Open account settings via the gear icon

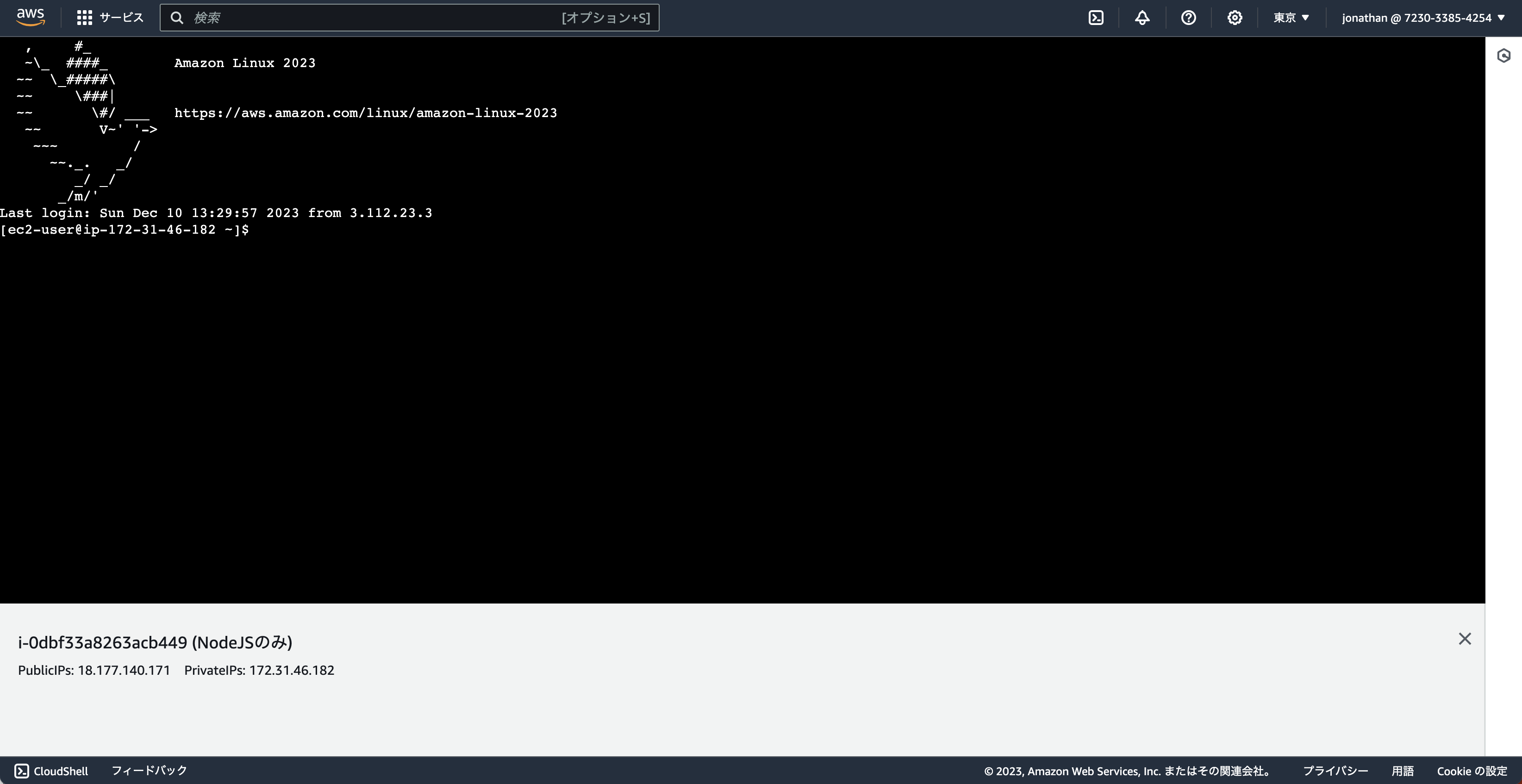(x=1234, y=18)
